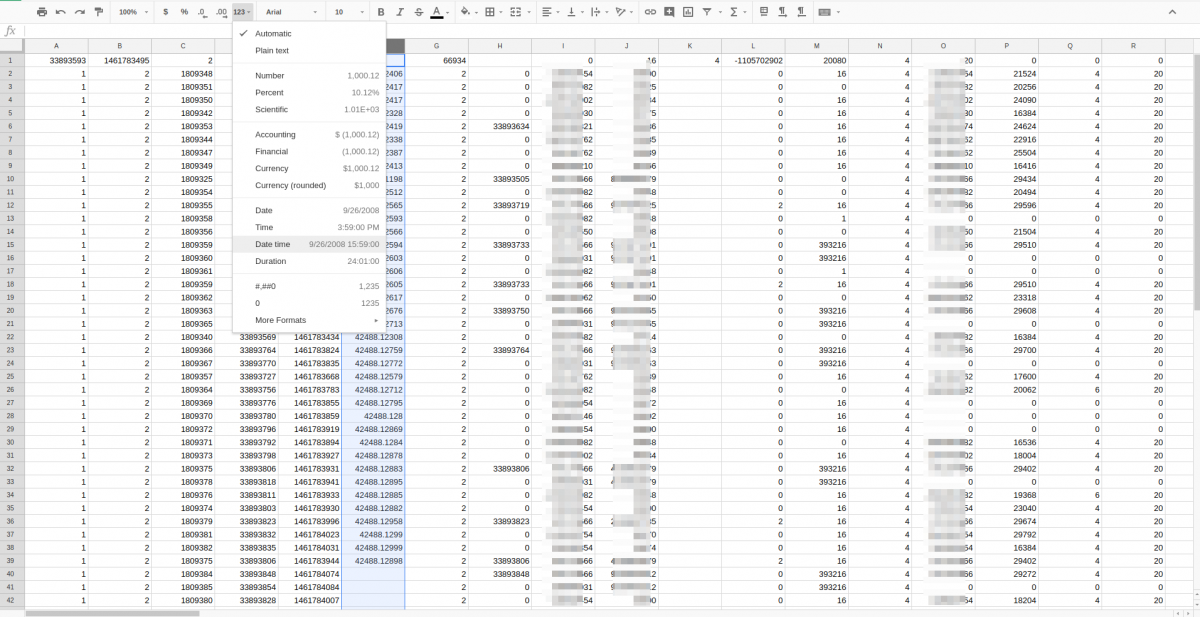Click the Insert comment icon
The height and width of the screenshot is (617, 1200).
[x=669, y=12]
